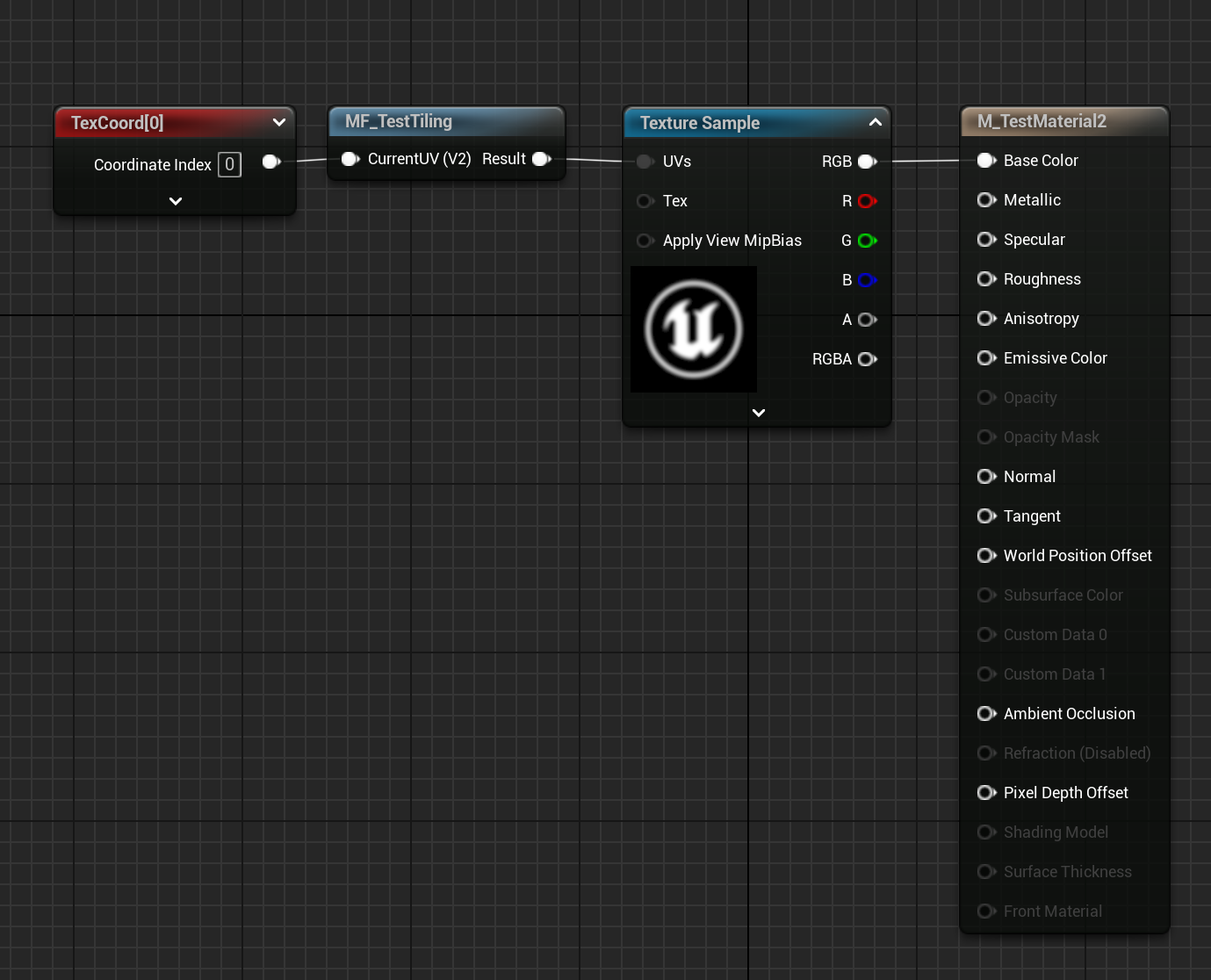Collapse the TexCoord[0] node header chevron
The image size is (1211, 980).
(x=279, y=122)
